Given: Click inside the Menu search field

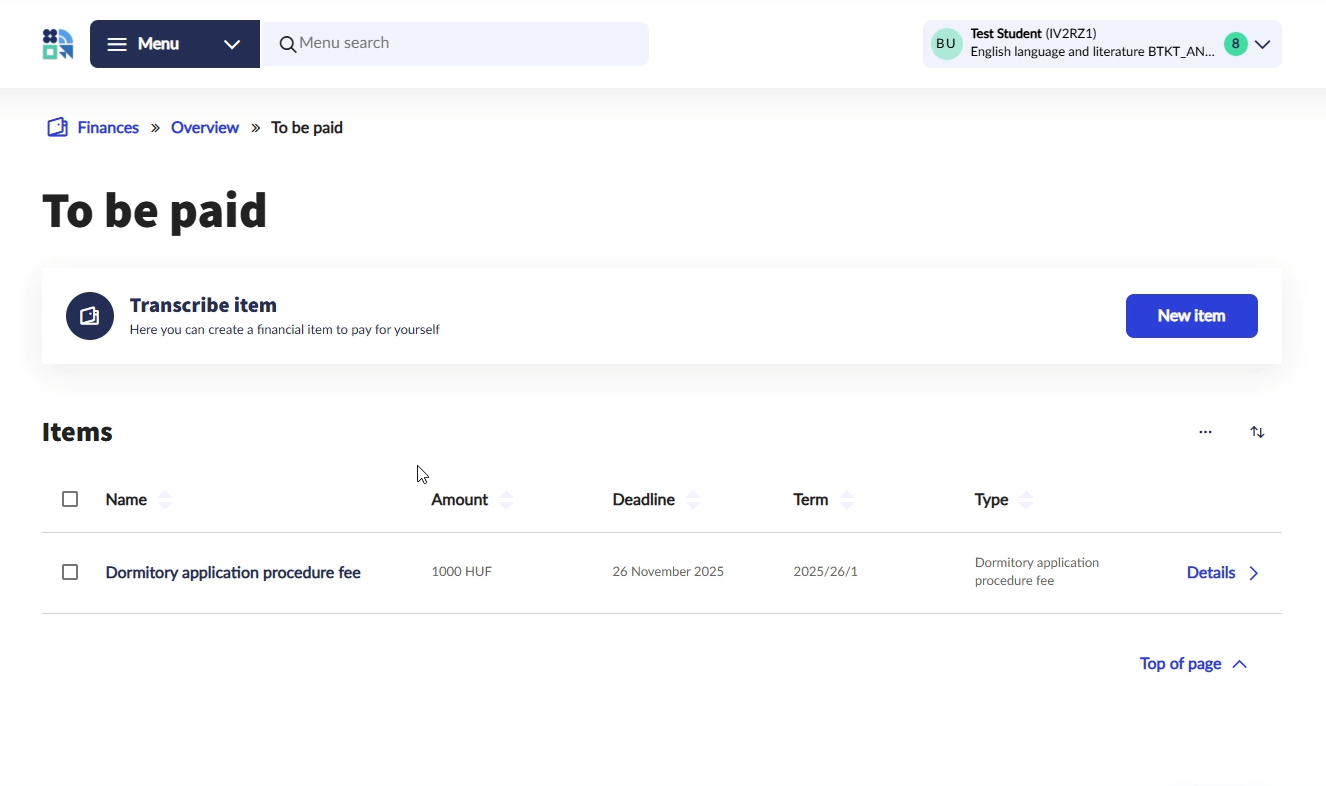Looking at the screenshot, I should [x=460, y=43].
